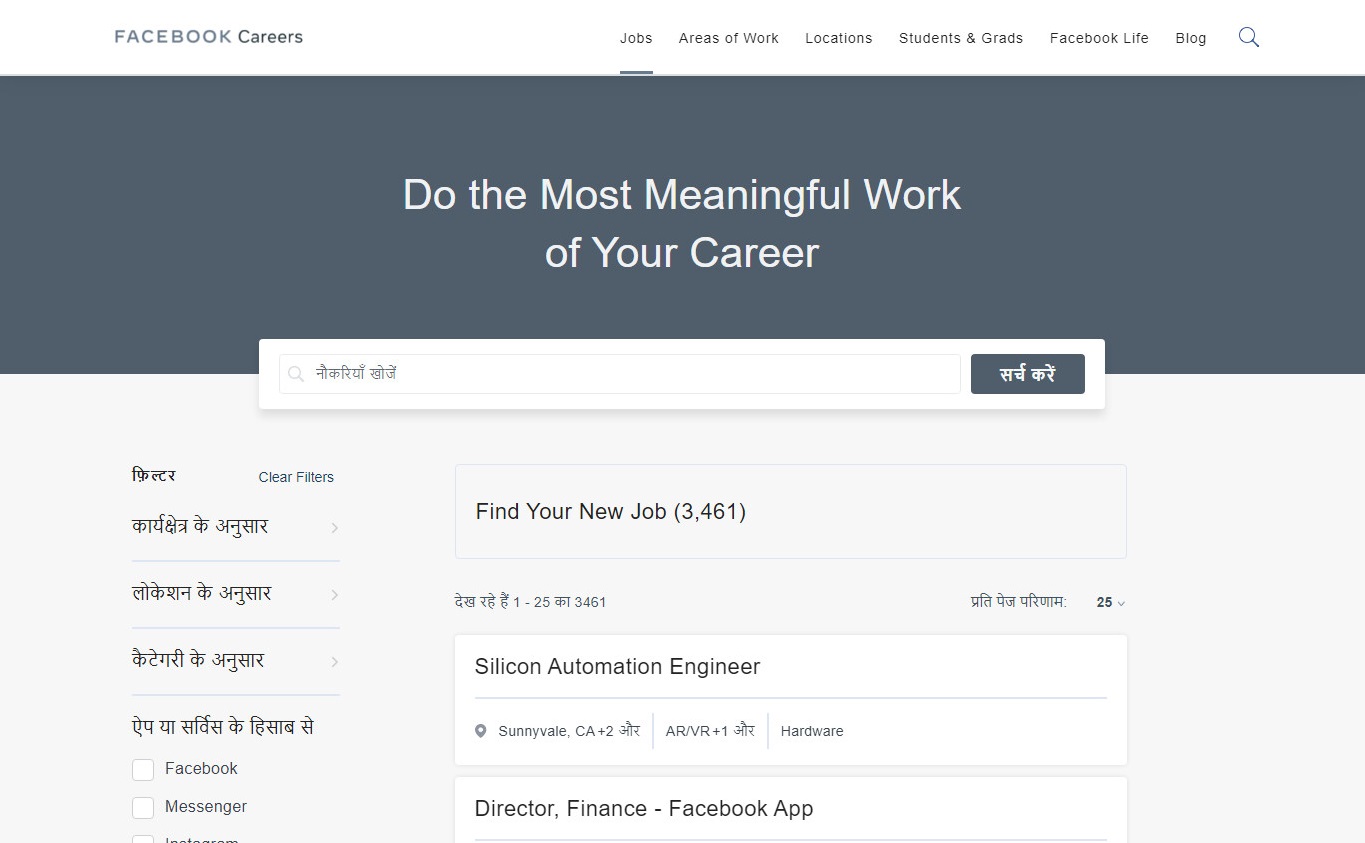Open Director, Finance - Facebook App listing

643,809
